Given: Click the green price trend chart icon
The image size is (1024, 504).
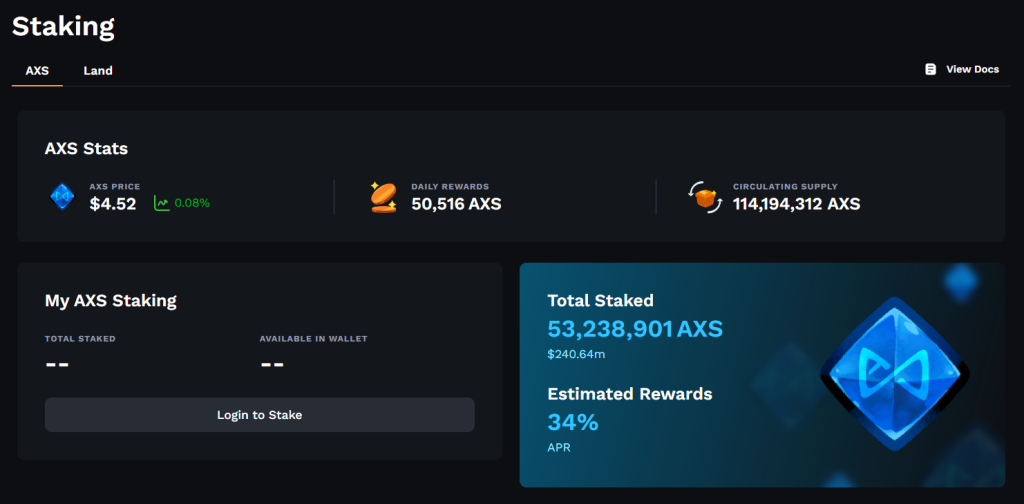Looking at the screenshot, I should click(x=161, y=203).
